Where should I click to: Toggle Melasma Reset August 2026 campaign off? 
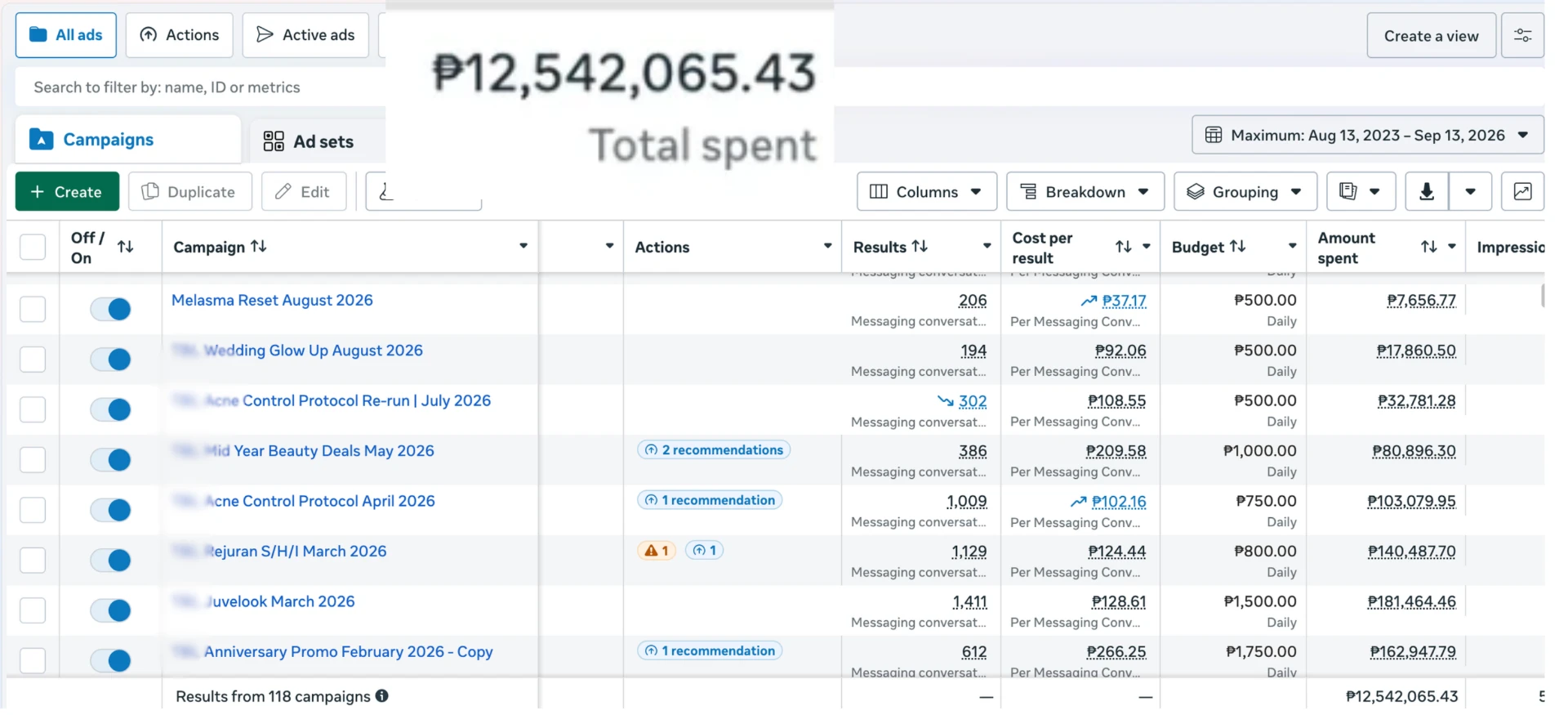(110, 309)
